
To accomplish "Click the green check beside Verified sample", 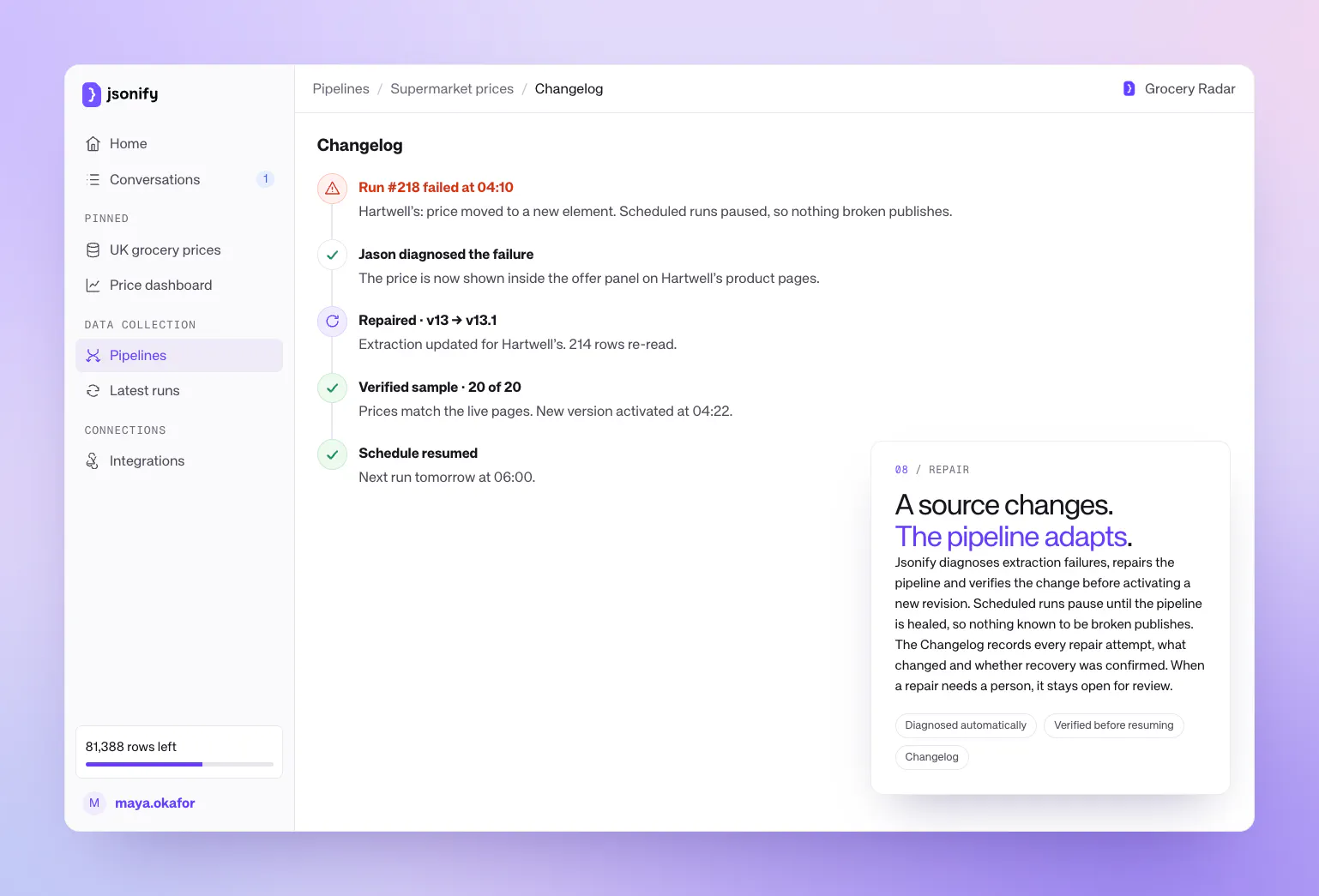I will click(x=333, y=388).
